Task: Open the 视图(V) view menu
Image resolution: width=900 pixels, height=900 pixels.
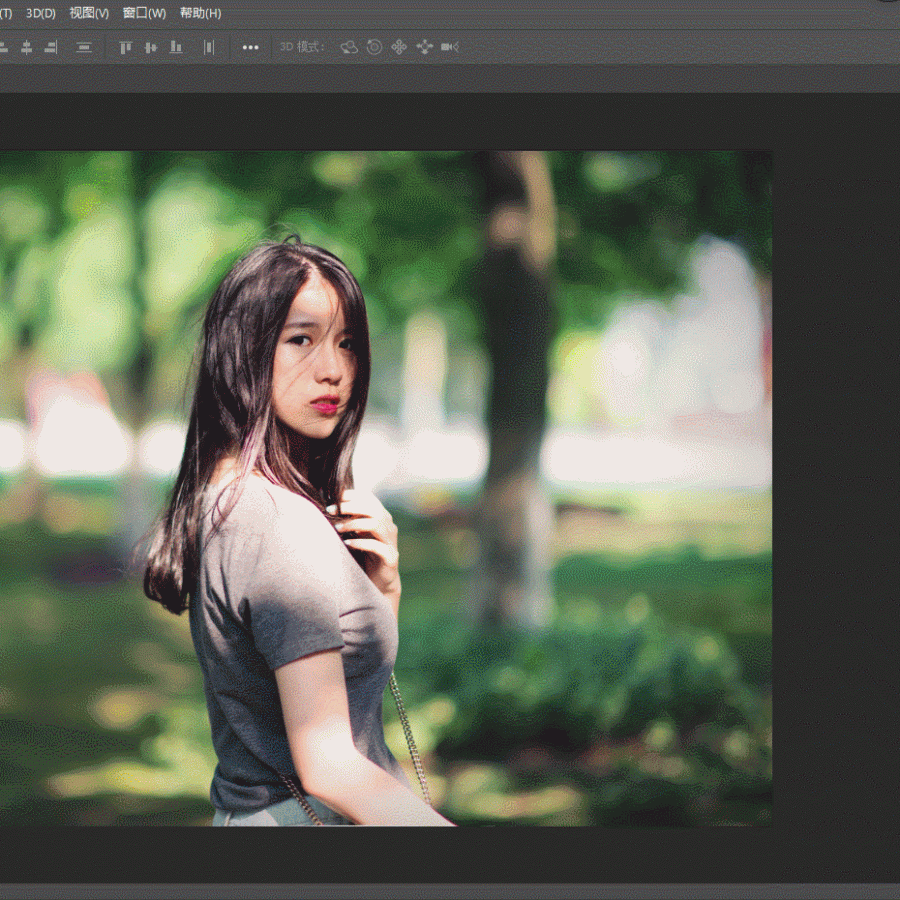Action: (89, 13)
